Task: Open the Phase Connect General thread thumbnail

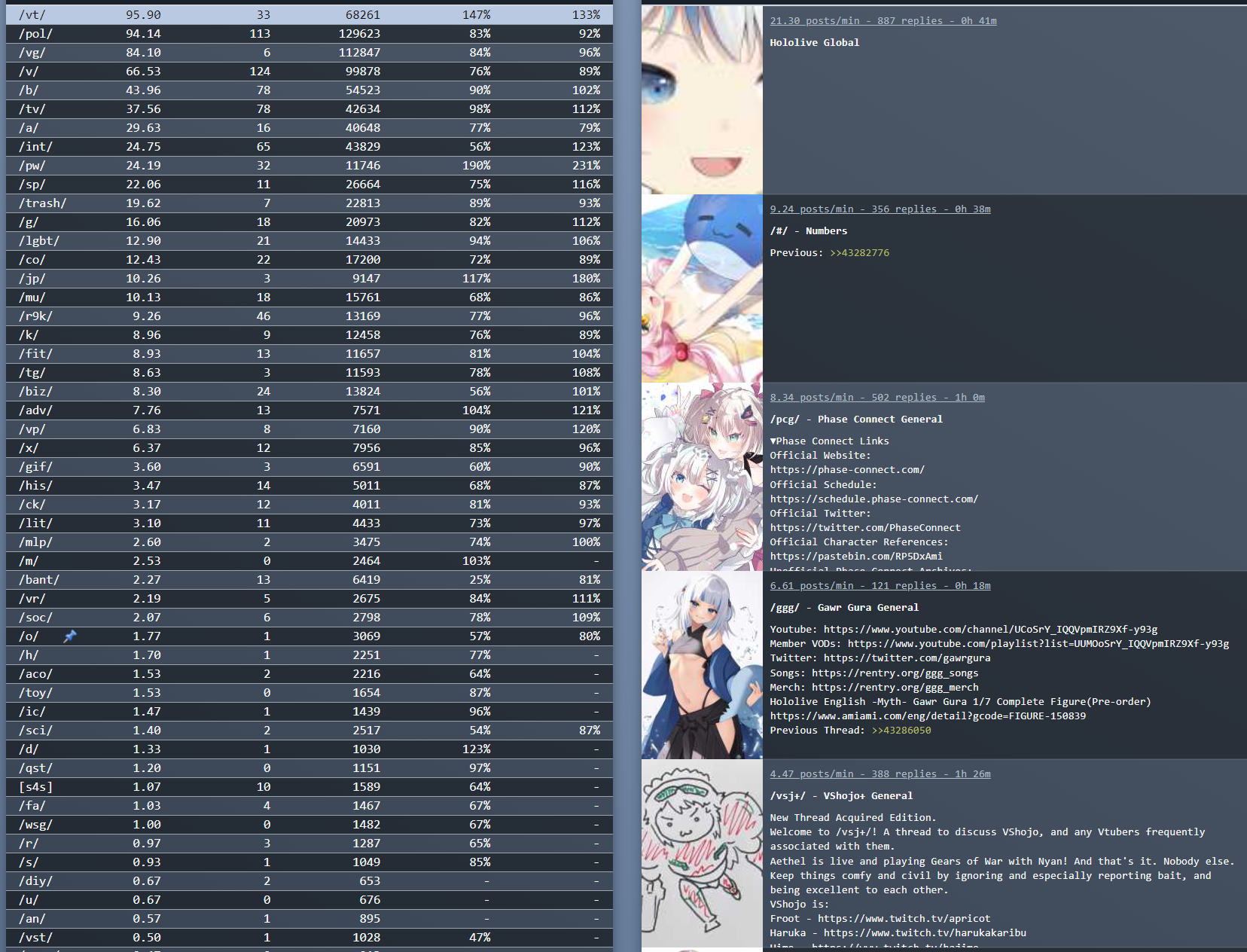Action: 702,477
